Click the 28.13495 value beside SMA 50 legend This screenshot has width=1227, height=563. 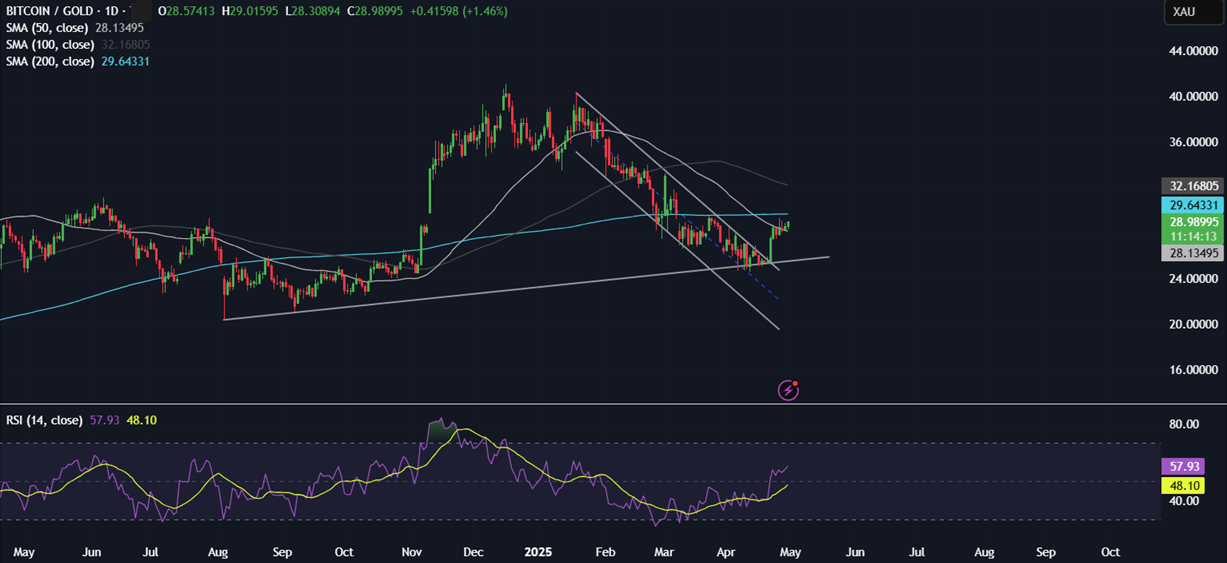tap(119, 28)
